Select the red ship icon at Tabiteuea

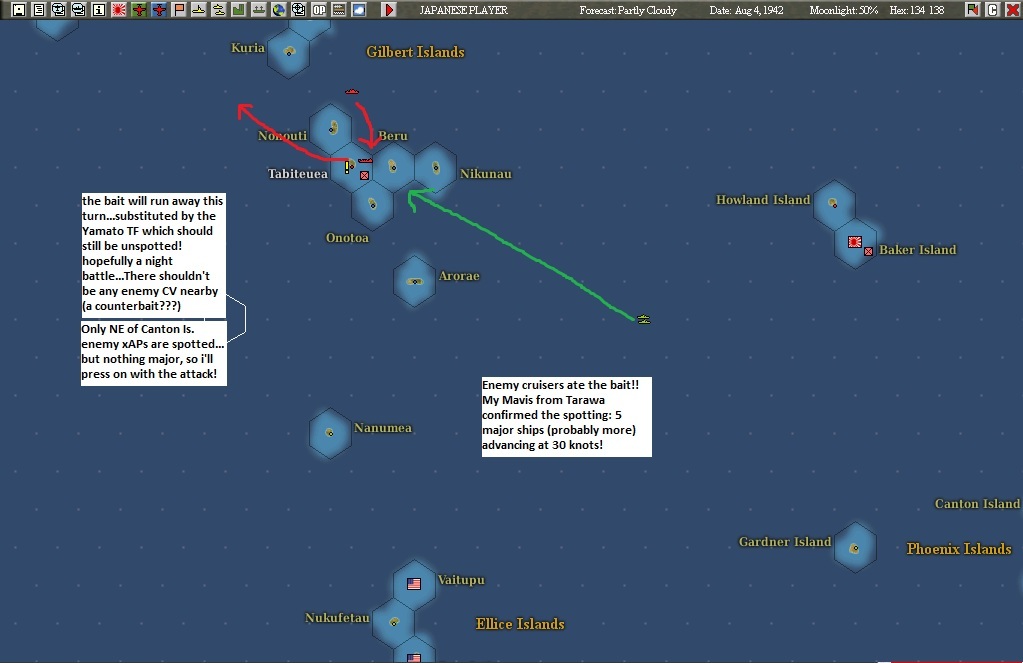tap(365, 161)
